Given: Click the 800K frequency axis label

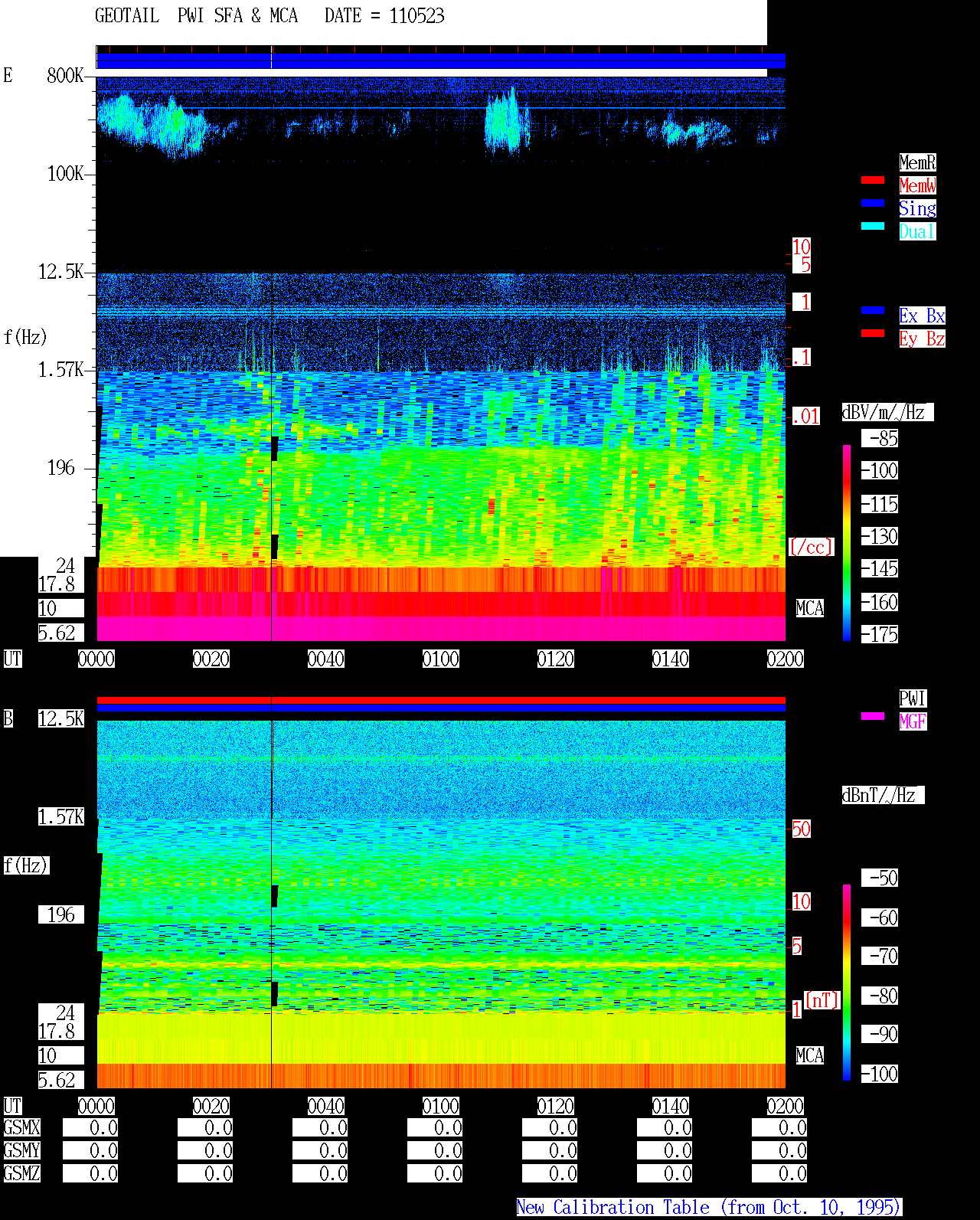Looking at the screenshot, I should tap(65, 75).
